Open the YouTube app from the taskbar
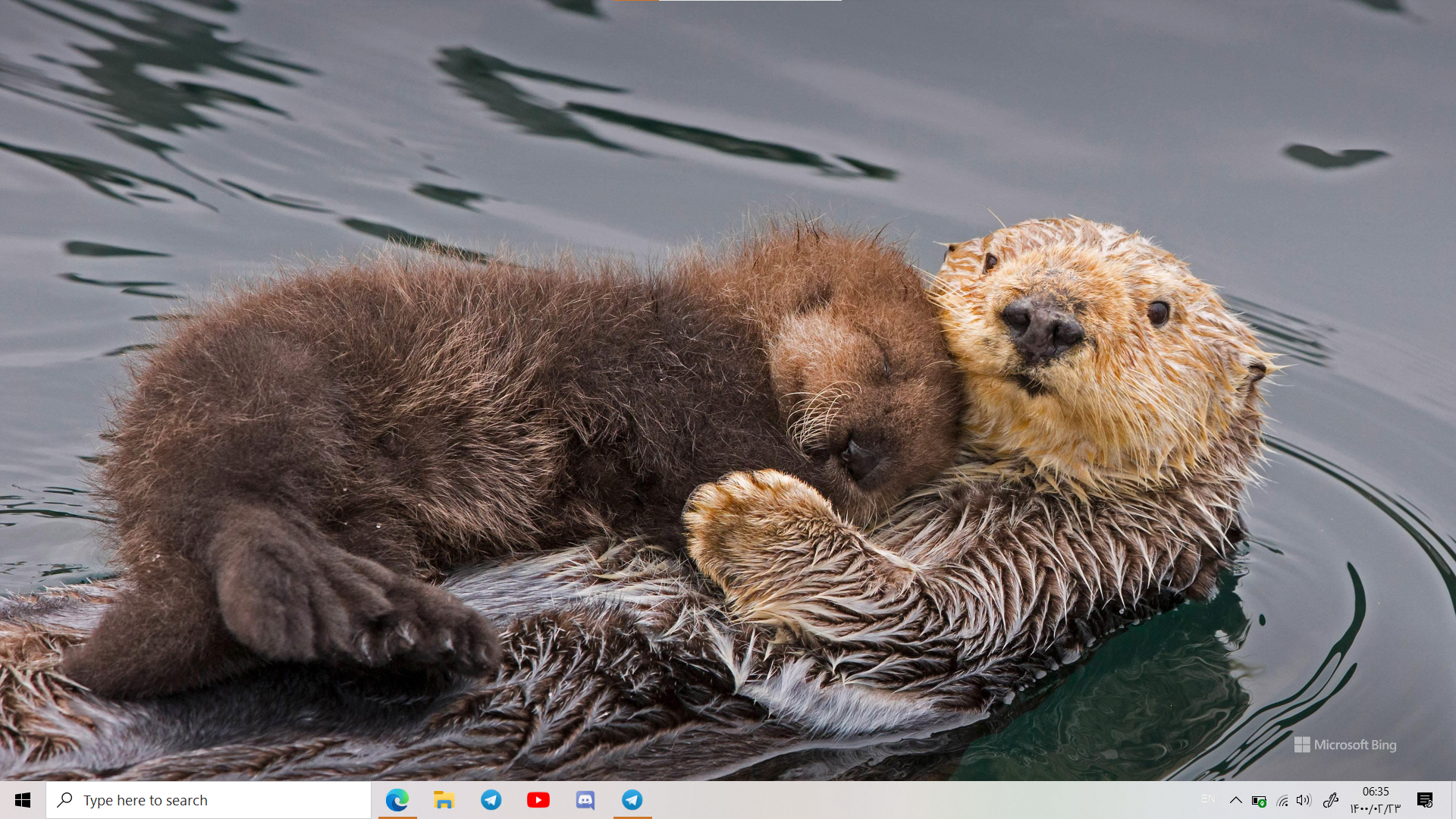This screenshot has height=819, width=1456. tap(538, 800)
